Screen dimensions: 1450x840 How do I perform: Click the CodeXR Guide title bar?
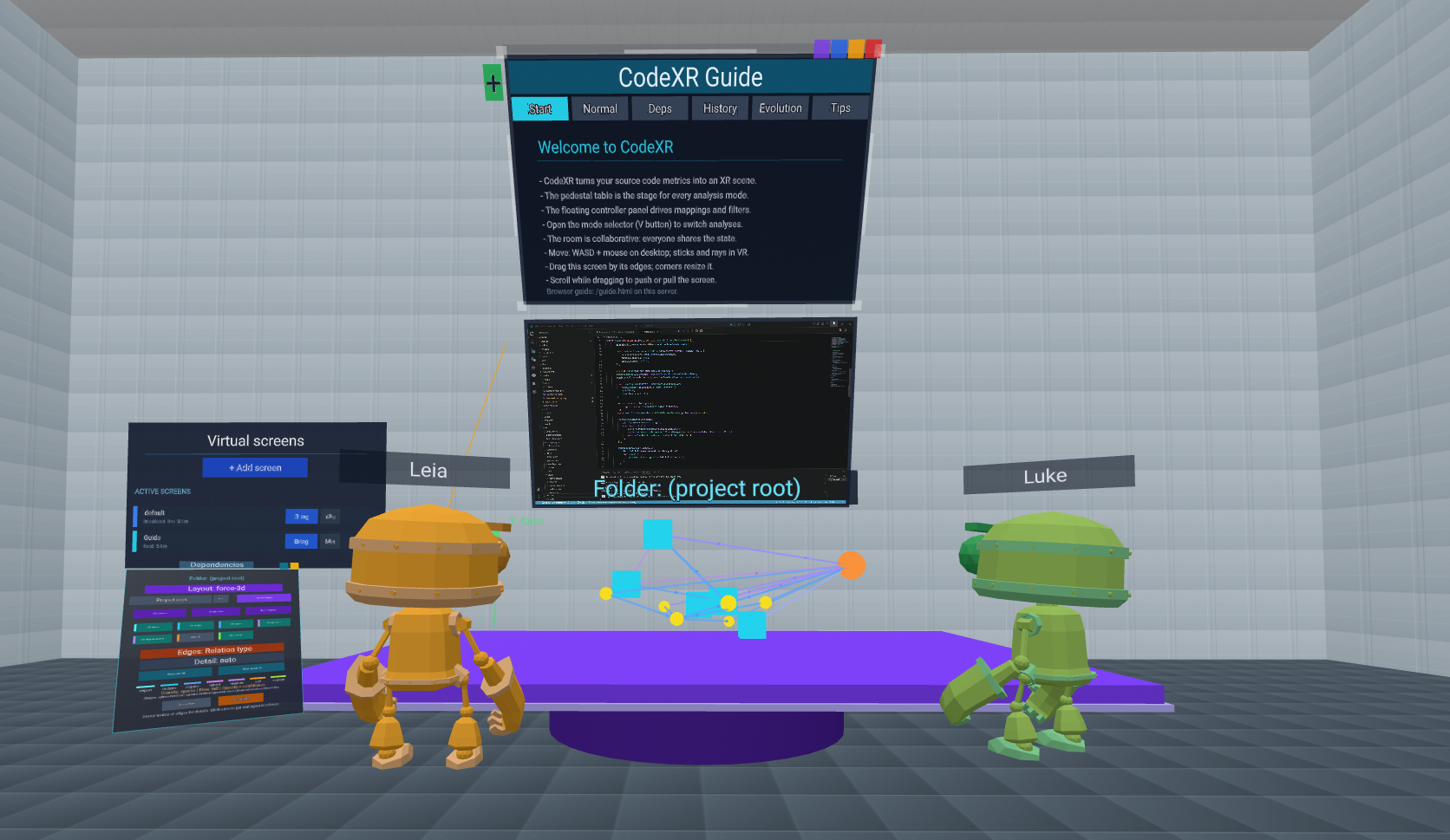690,77
